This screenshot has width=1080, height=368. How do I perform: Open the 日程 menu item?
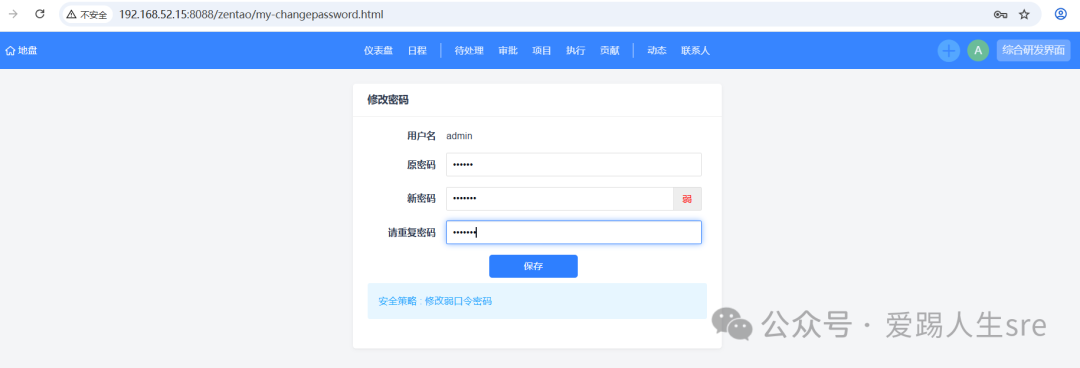417,50
